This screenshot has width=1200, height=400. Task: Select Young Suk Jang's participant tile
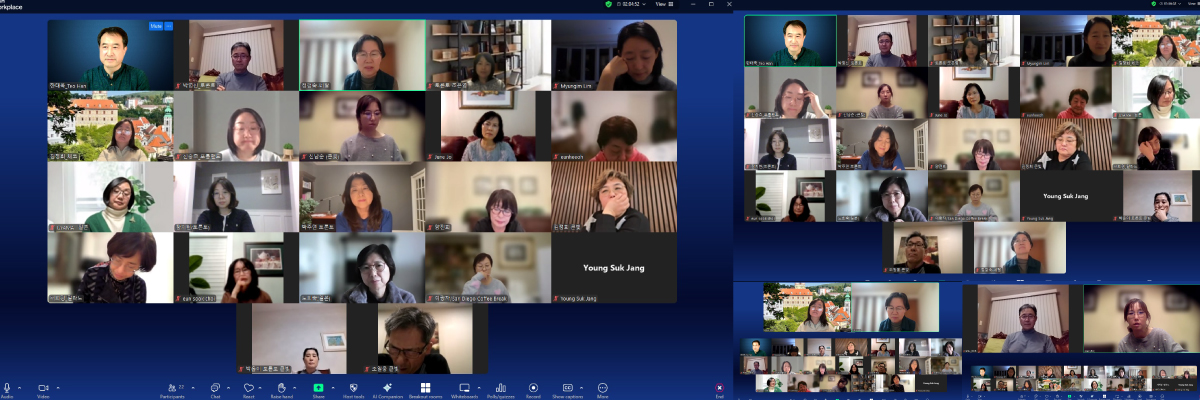coord(614,268)
